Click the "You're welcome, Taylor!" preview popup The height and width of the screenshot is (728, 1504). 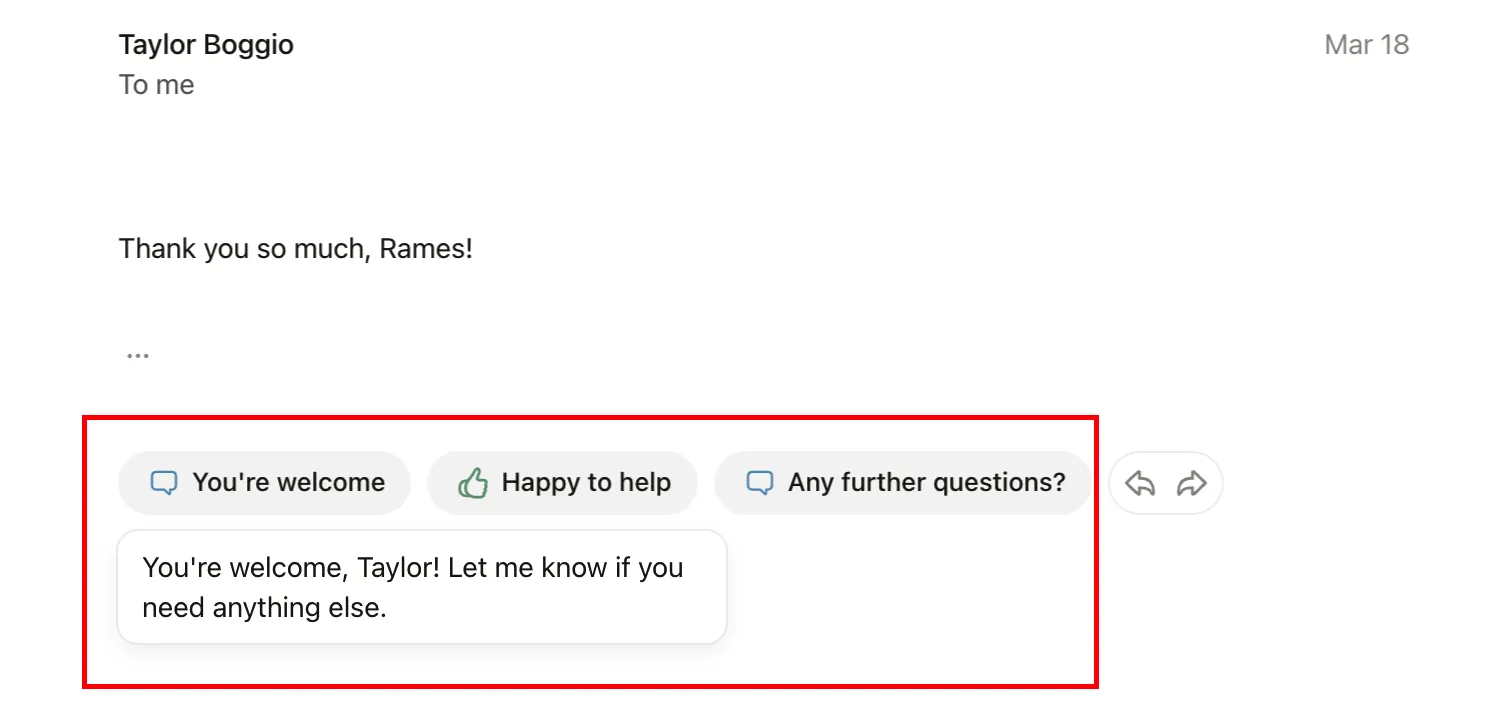(421, 587)
